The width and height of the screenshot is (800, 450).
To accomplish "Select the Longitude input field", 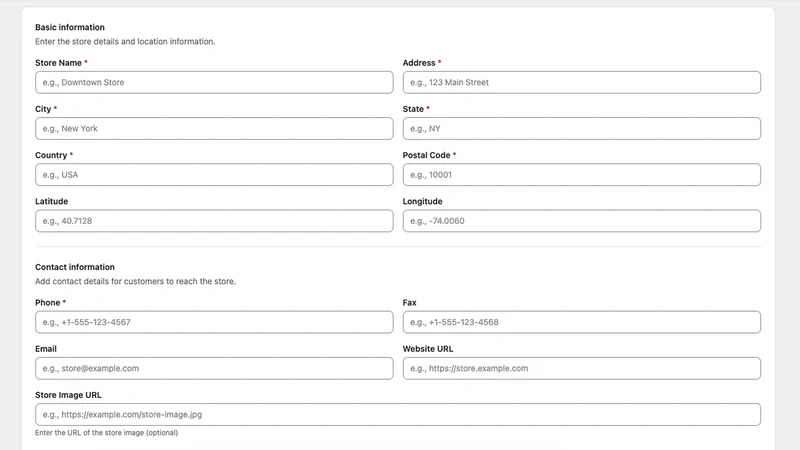I will 582,221.
